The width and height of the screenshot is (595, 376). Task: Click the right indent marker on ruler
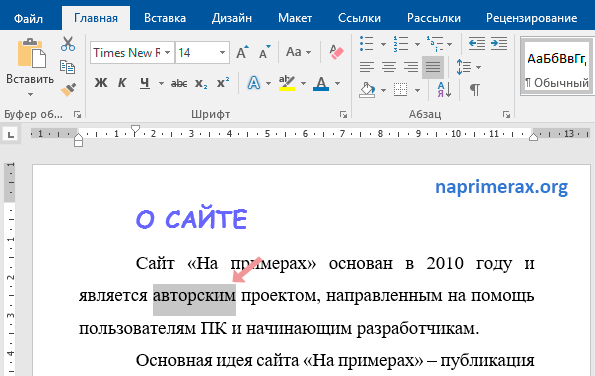533,137
